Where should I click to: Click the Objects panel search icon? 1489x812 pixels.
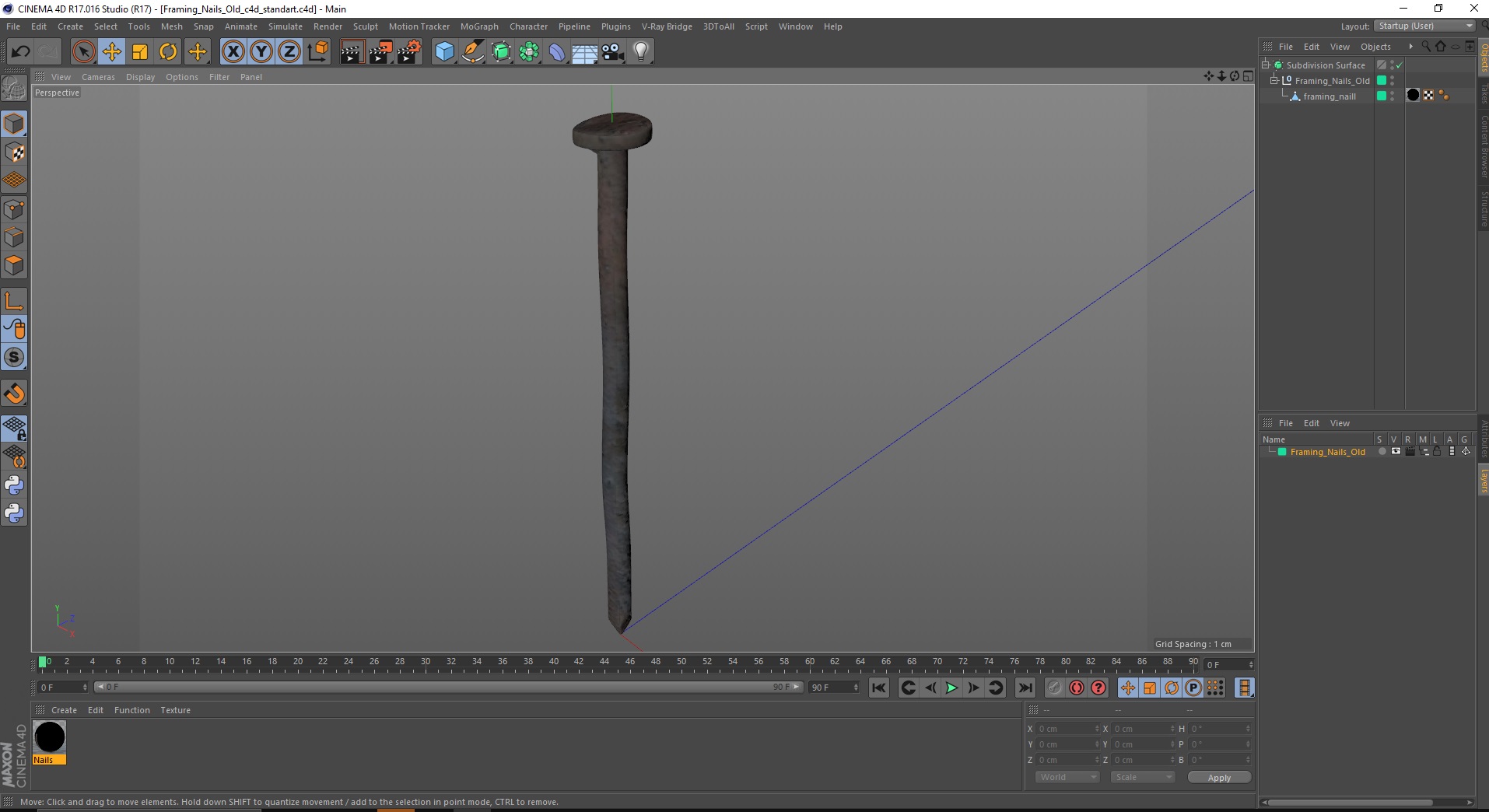pos(1426,47)
